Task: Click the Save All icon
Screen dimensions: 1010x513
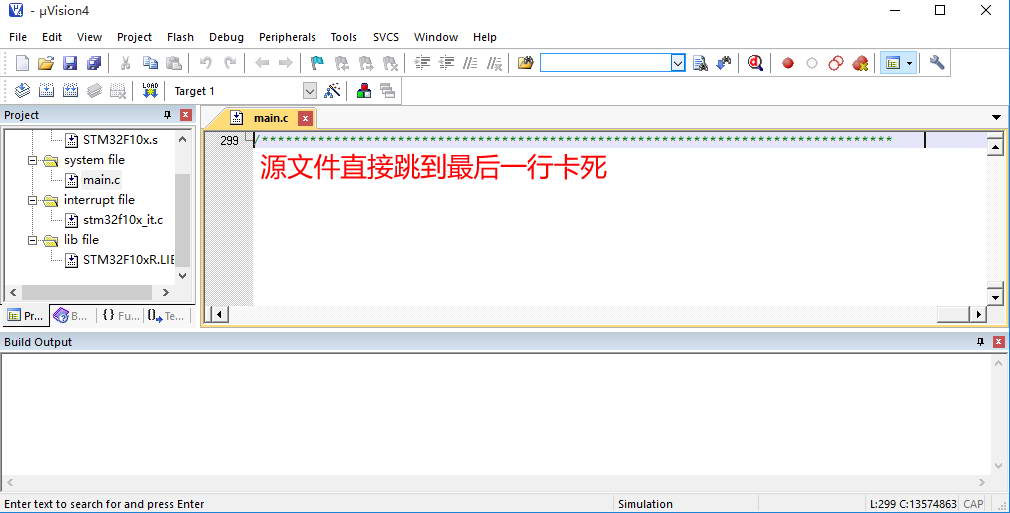Action: point(94,63)
